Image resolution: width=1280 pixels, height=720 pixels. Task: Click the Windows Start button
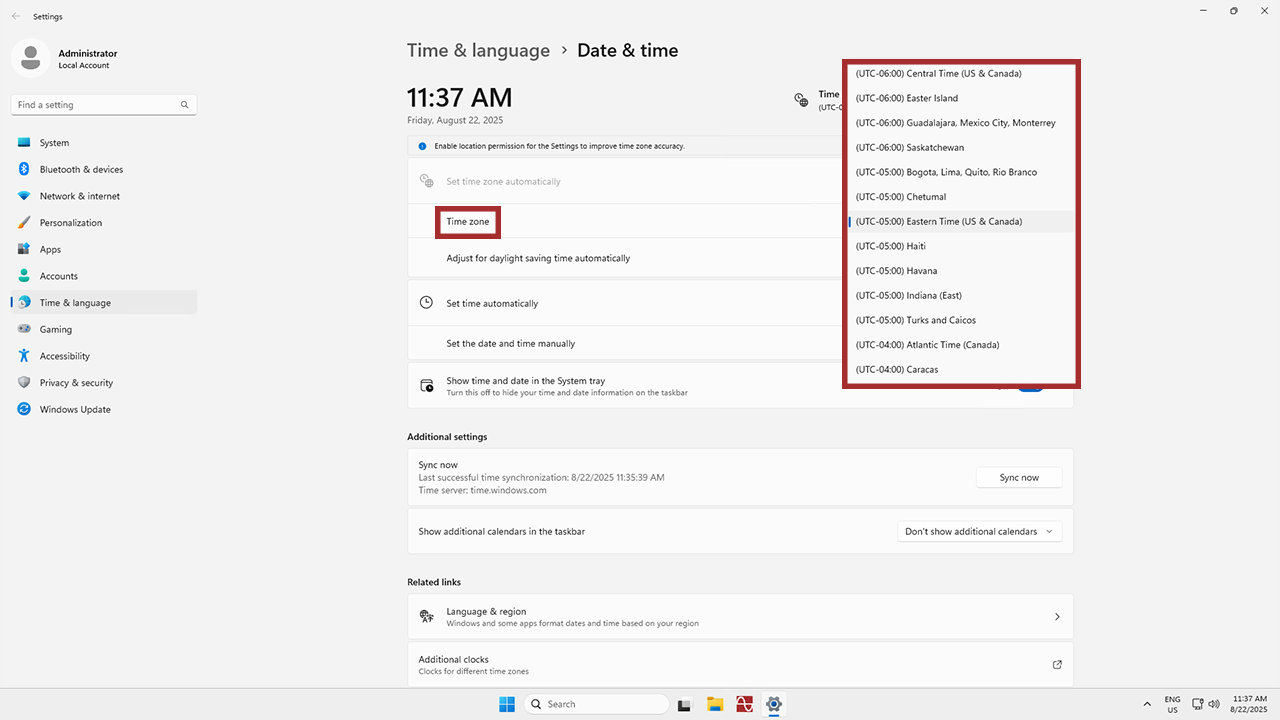[x=507, y=704]
